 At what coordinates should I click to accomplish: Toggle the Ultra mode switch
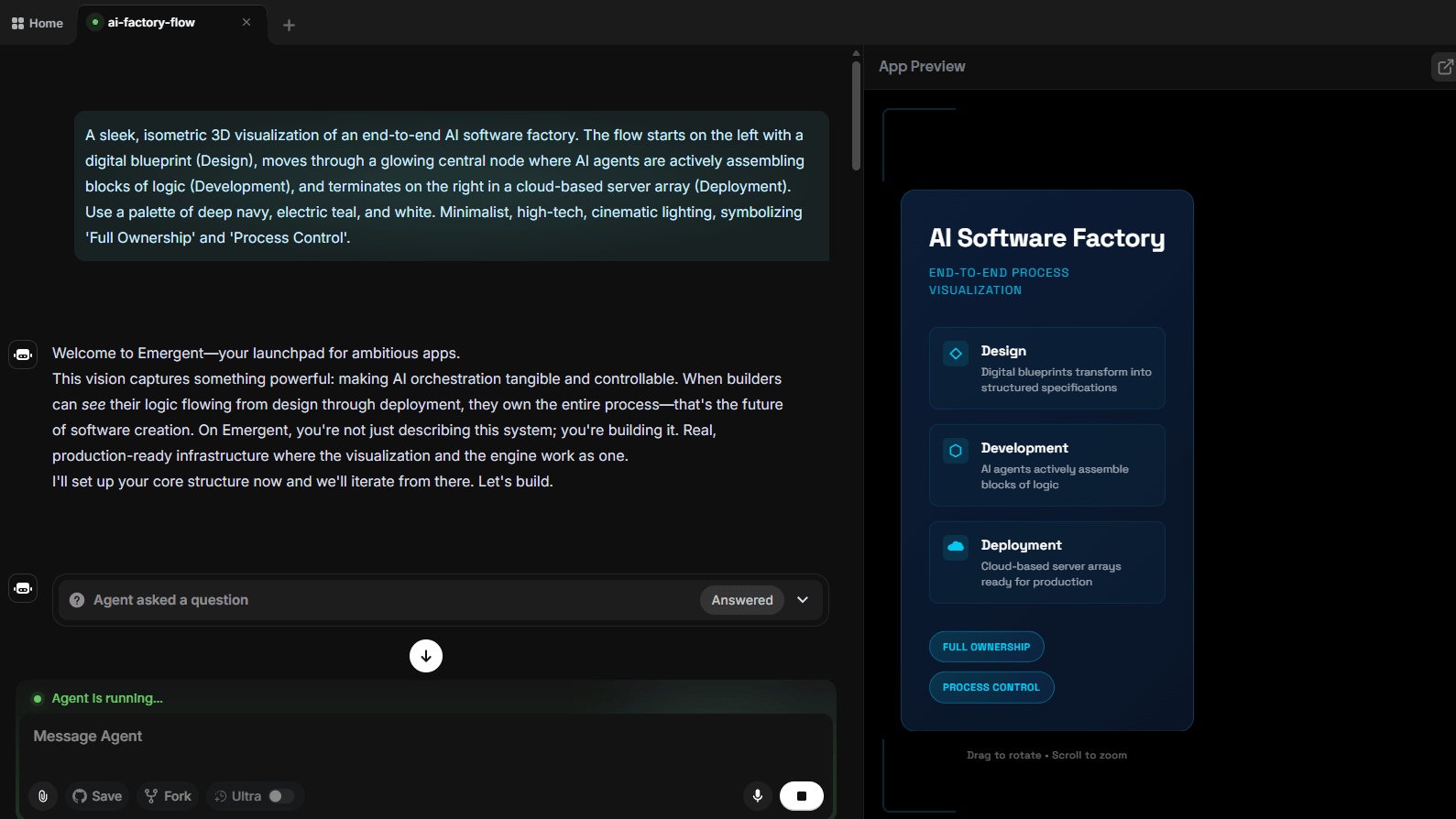pyautogui.click(x=281, y=796)
